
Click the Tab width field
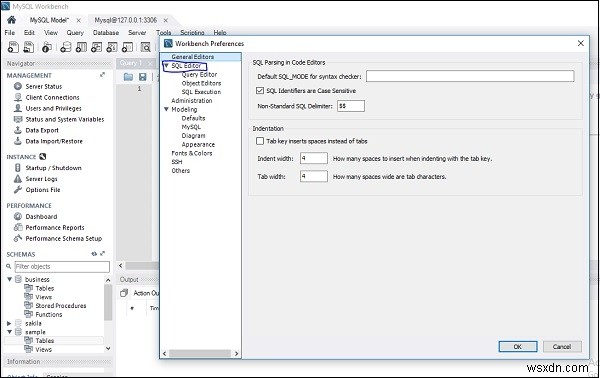(314, 176)
